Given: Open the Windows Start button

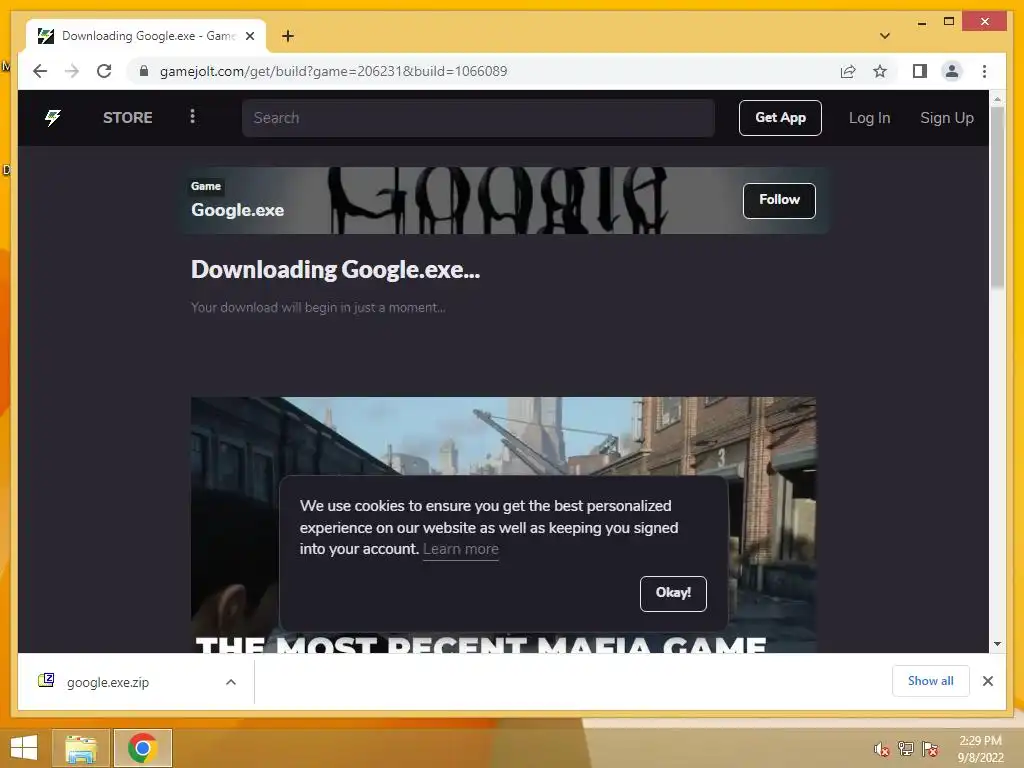Looking at the screenshot, I should pyautogui.click(x=24, y=748).
